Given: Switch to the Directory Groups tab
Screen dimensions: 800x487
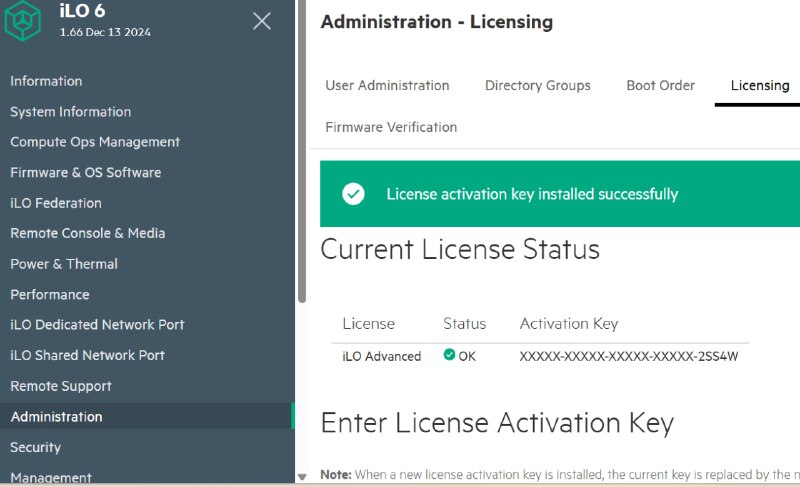Looking at the screenshot, I should click(538, 85).
